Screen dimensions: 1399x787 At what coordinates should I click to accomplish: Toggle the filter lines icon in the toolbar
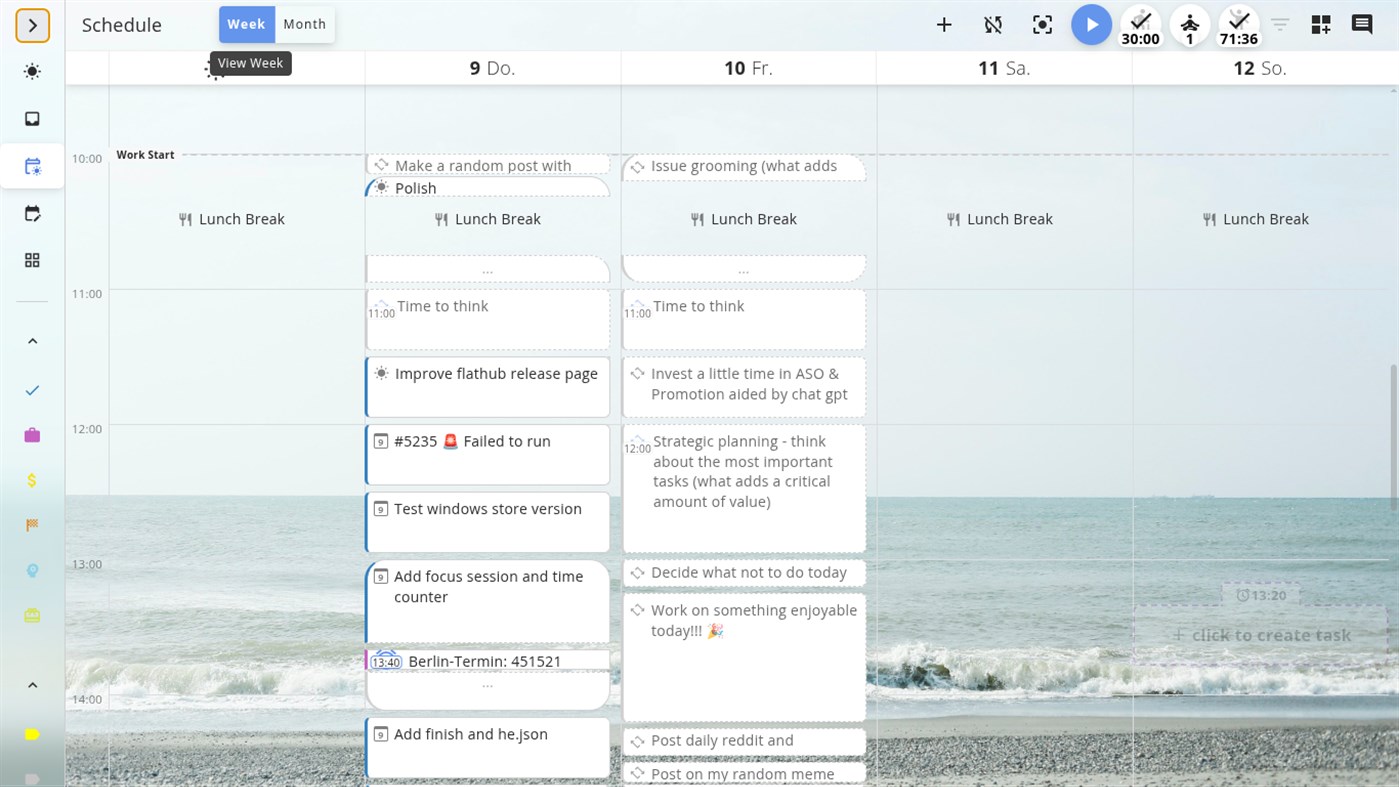[x=1280, y=24]
